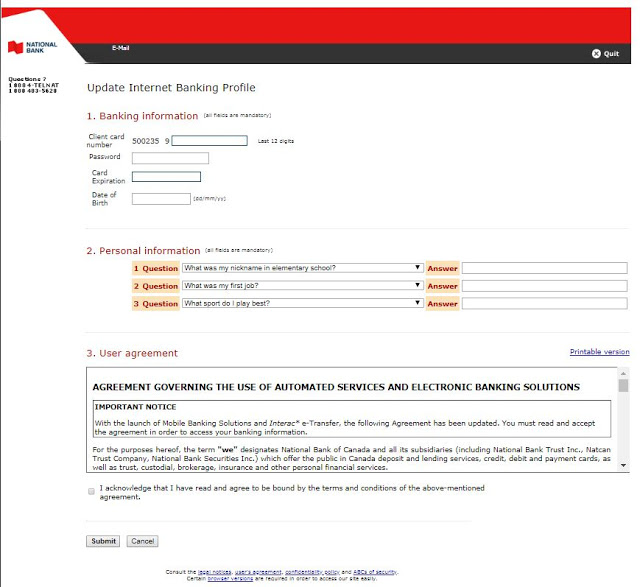
Task: Open the nickname in elementary school dropdown
Action: click(x=302, y=268)
